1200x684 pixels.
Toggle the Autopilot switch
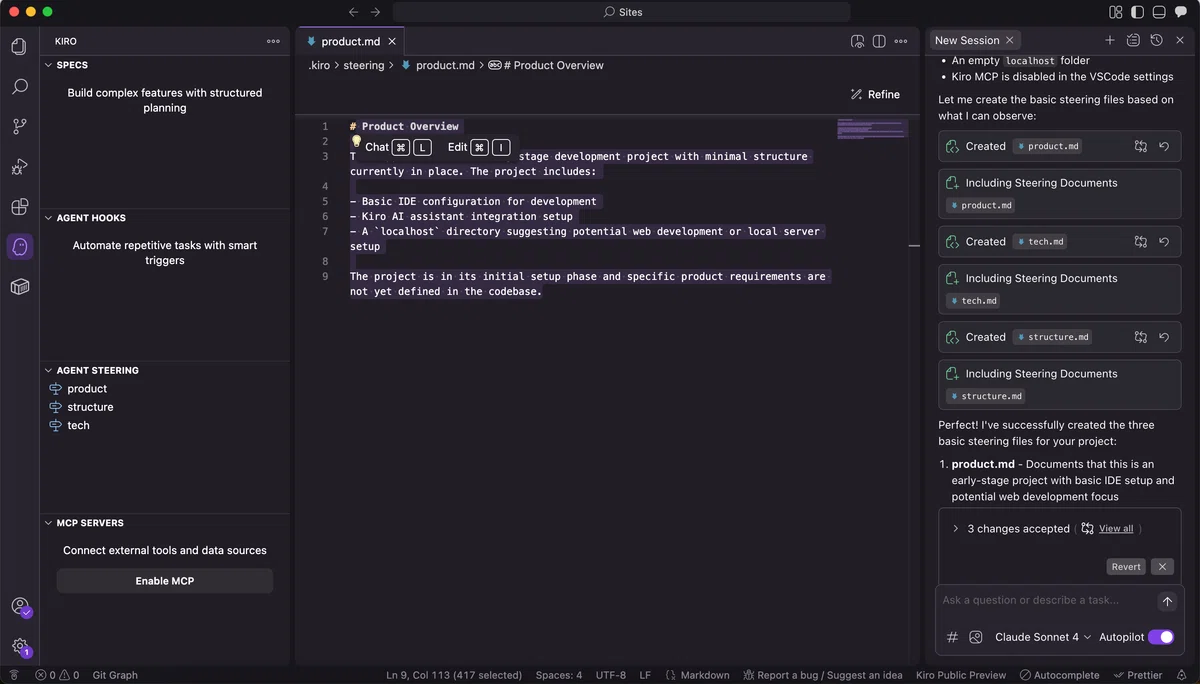coord(1161,637)
